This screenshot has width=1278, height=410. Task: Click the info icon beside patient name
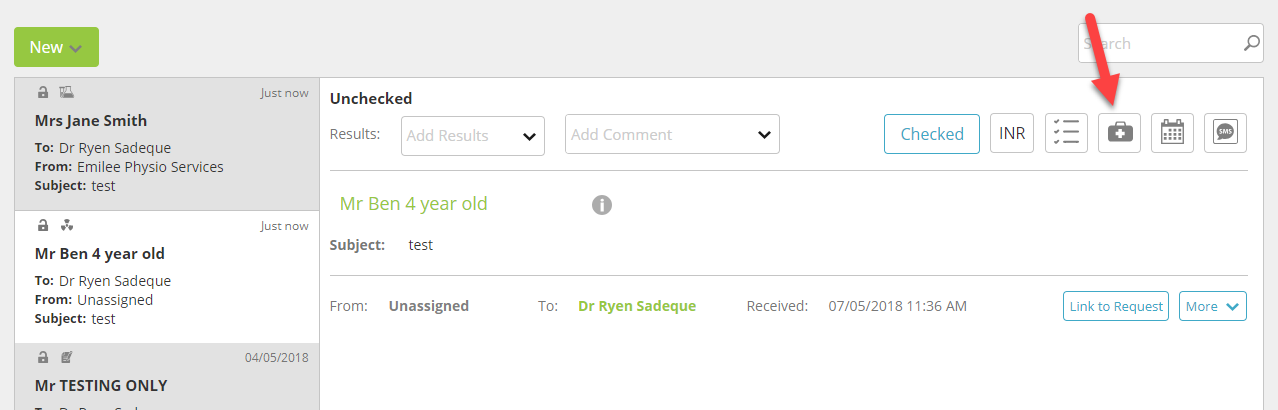click(x=601, y=205)
